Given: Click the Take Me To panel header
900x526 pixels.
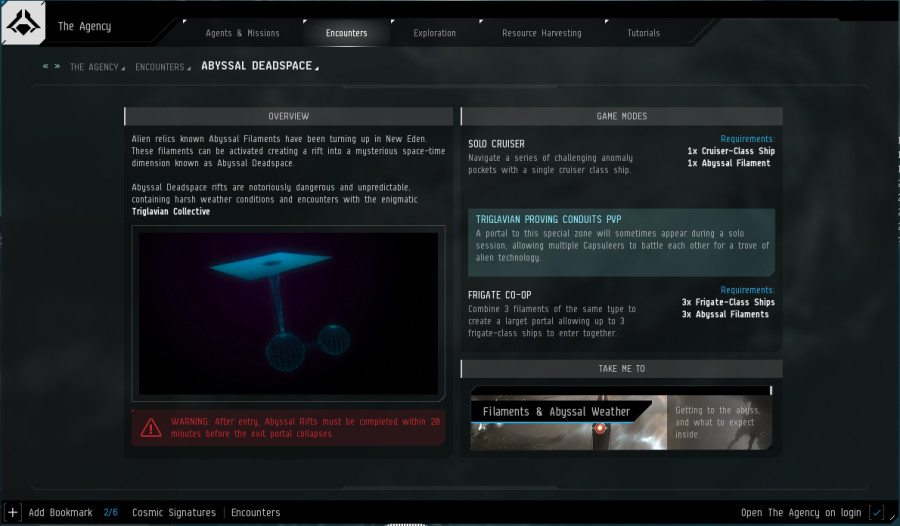Looking at the screenshot, I should pyautogui.click(x=622, y=369).
